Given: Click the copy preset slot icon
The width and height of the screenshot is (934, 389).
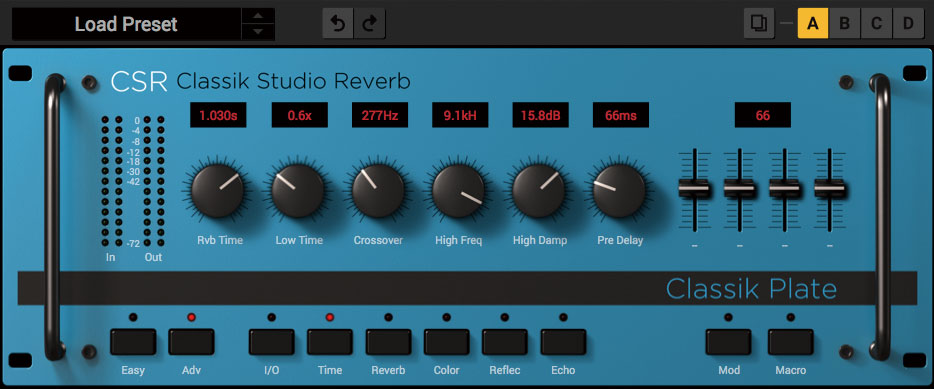Looking at the screenshot, I should pyautogui.click(x=759, y=24).
